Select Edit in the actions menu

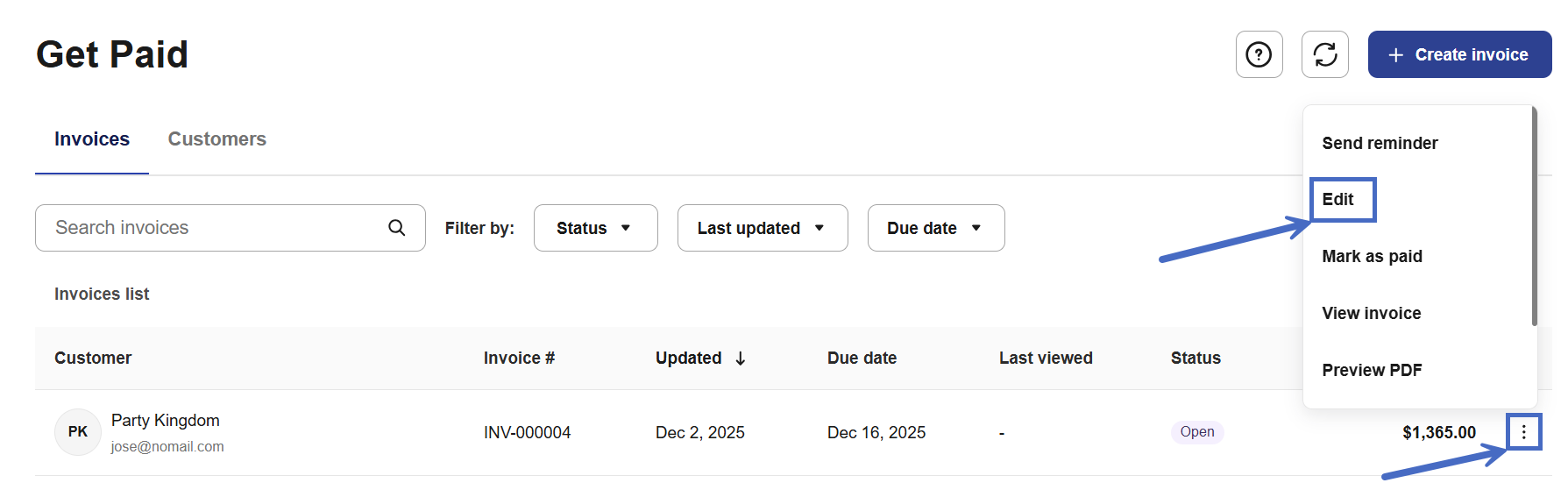click(1338, 200)
